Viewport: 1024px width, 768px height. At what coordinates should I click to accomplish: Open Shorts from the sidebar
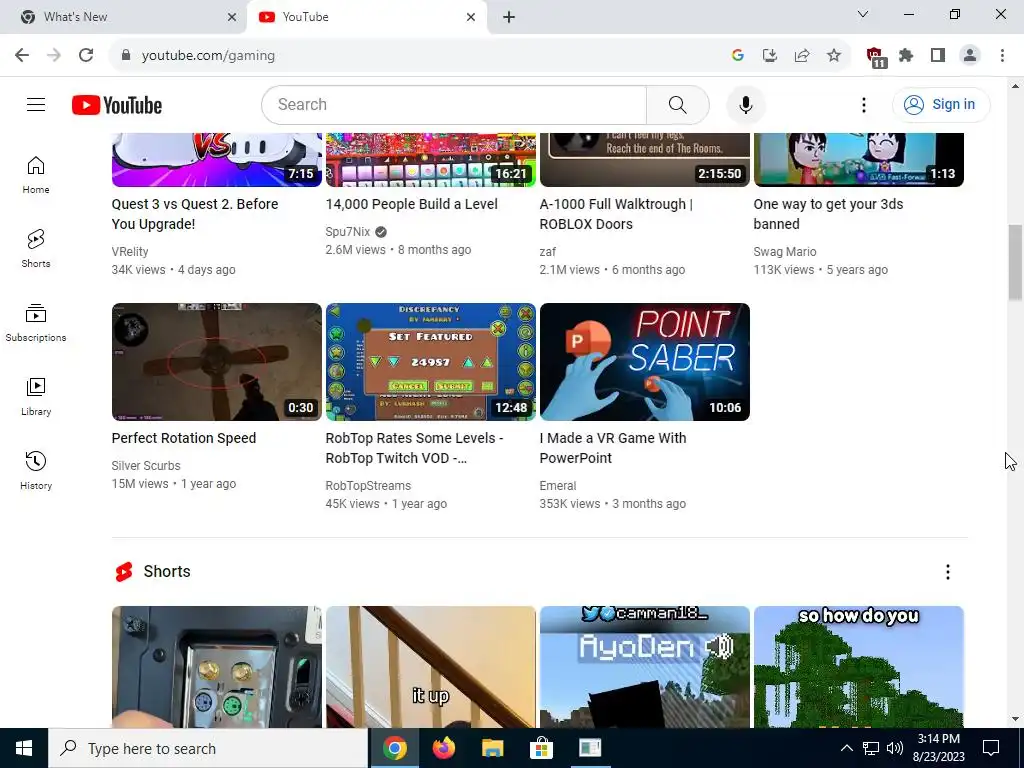[x=36, y=249]
